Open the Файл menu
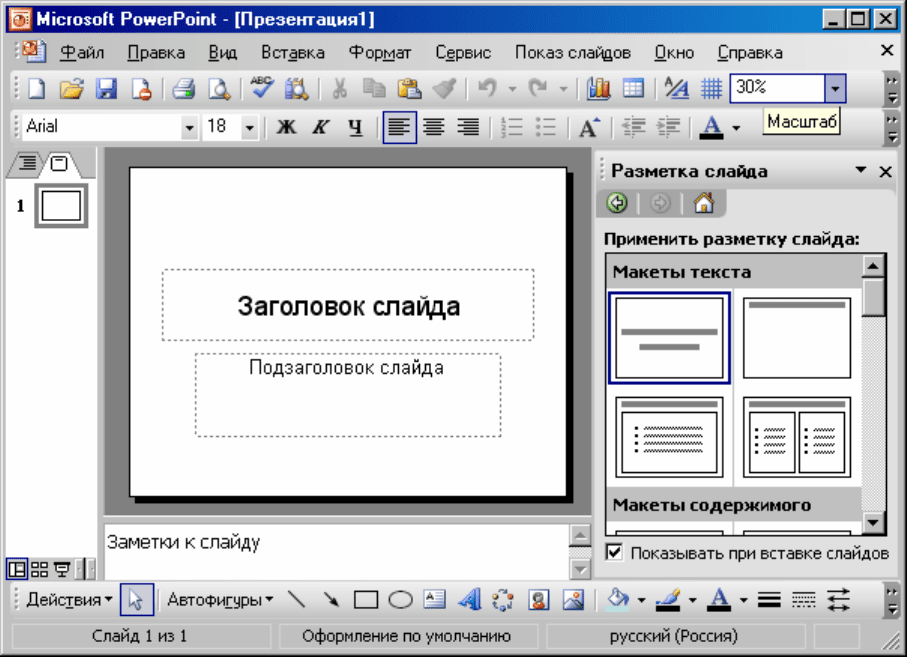The width and height of the screenshot is (907, 657). point(82,53)
